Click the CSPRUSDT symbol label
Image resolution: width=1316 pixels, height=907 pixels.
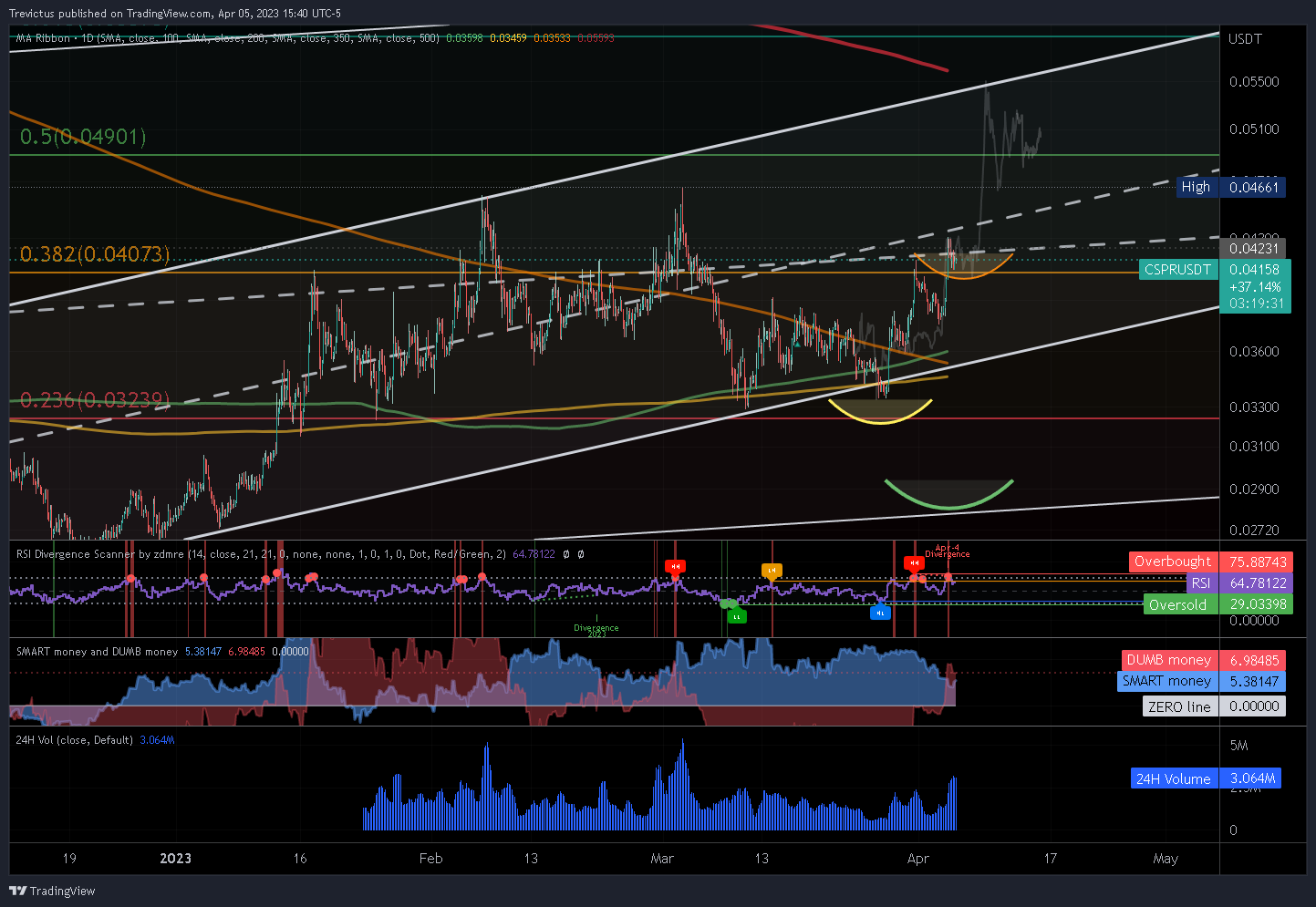[x=1177, y=270]
